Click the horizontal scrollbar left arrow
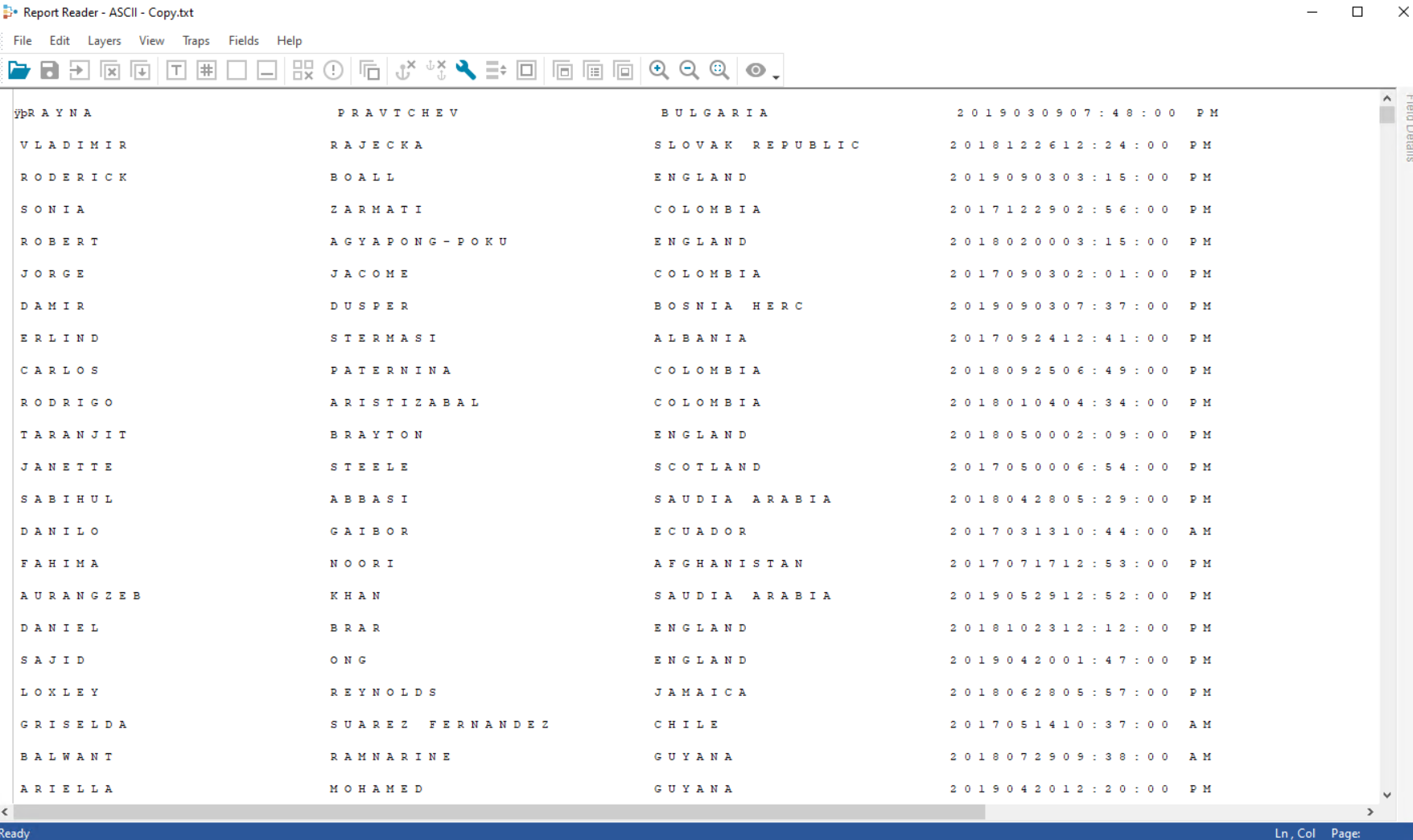The width and height of the screenshot is (1413, 840). 6,812
